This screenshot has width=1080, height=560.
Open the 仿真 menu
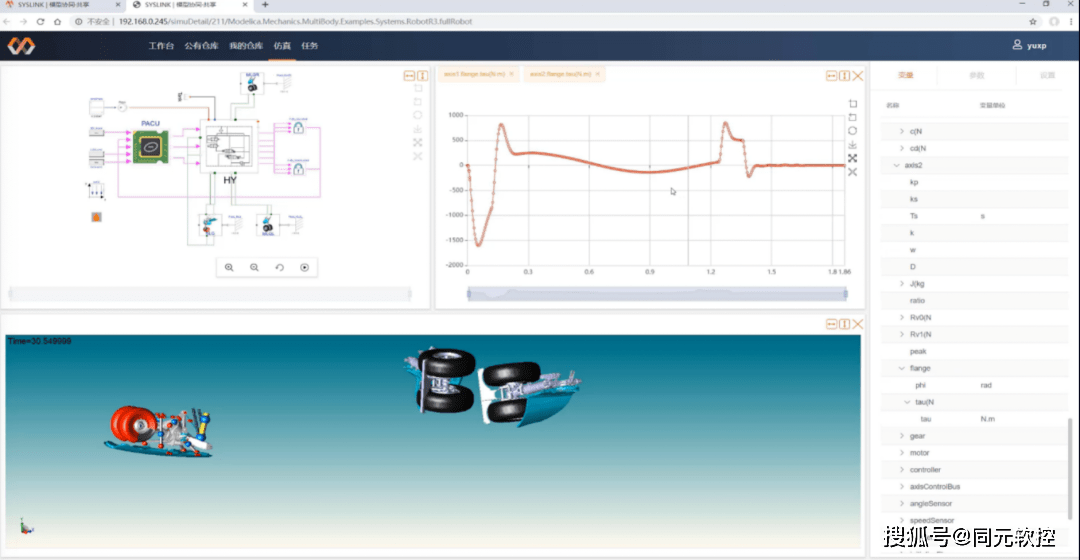tap(282, 46)
